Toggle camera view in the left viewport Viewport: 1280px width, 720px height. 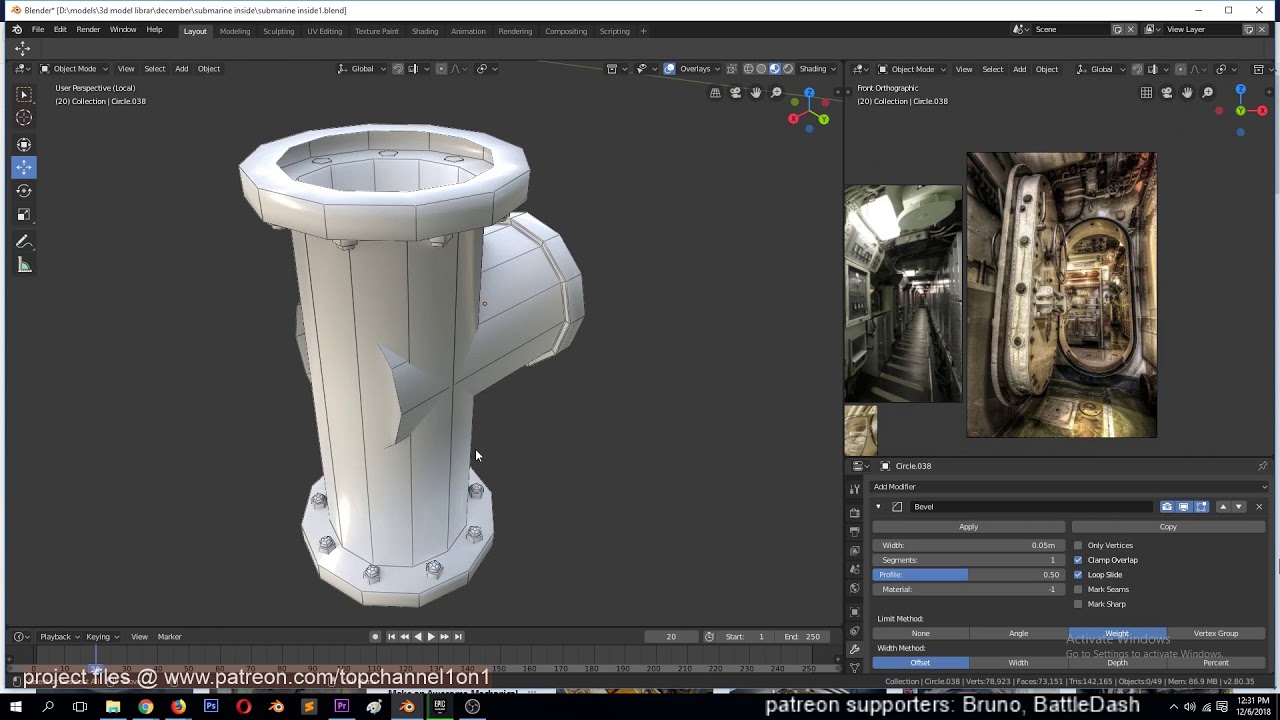point(735,93)
